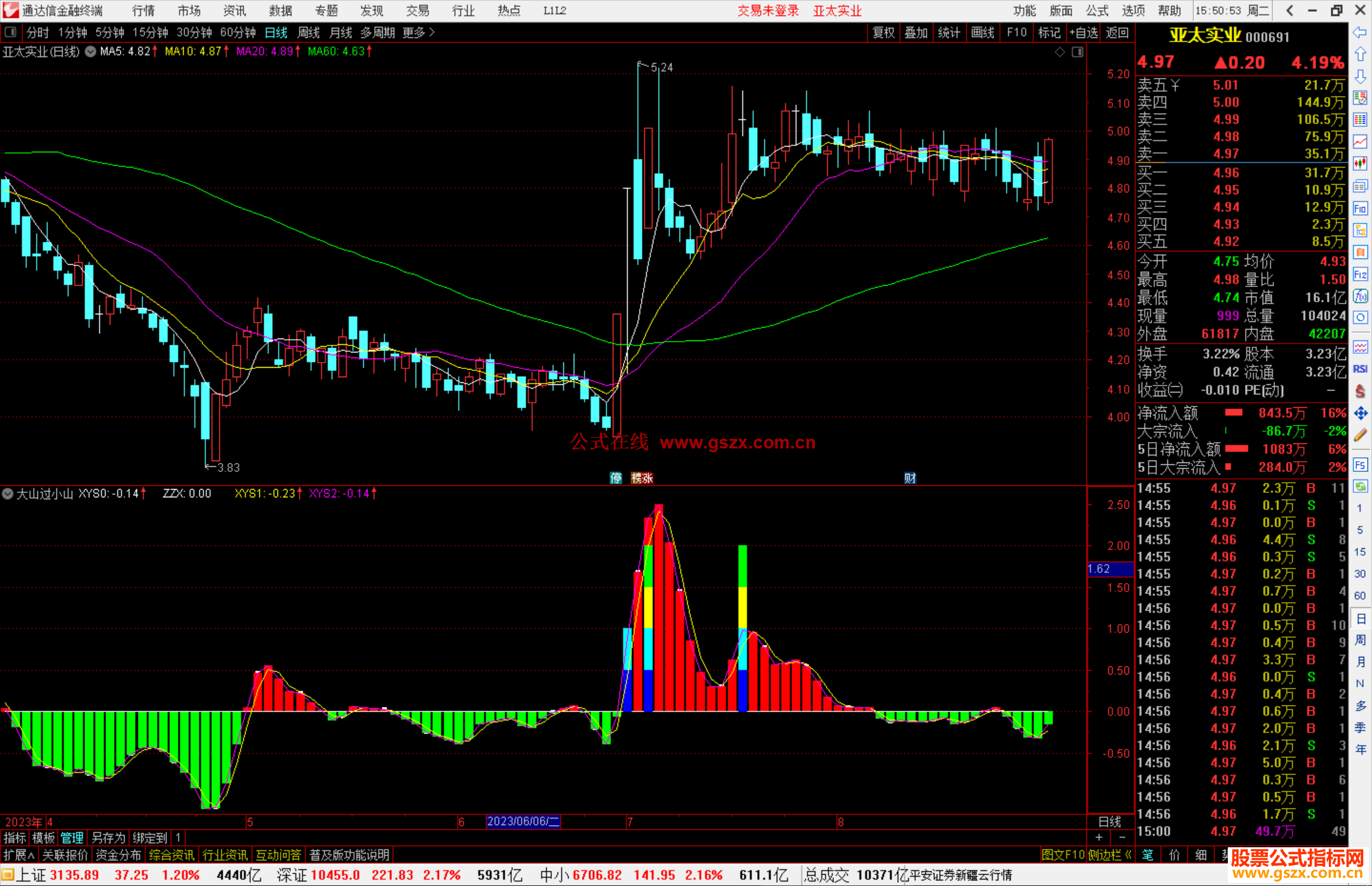Click the 复权 button
1372x886 pixels.
click(884, 32)
